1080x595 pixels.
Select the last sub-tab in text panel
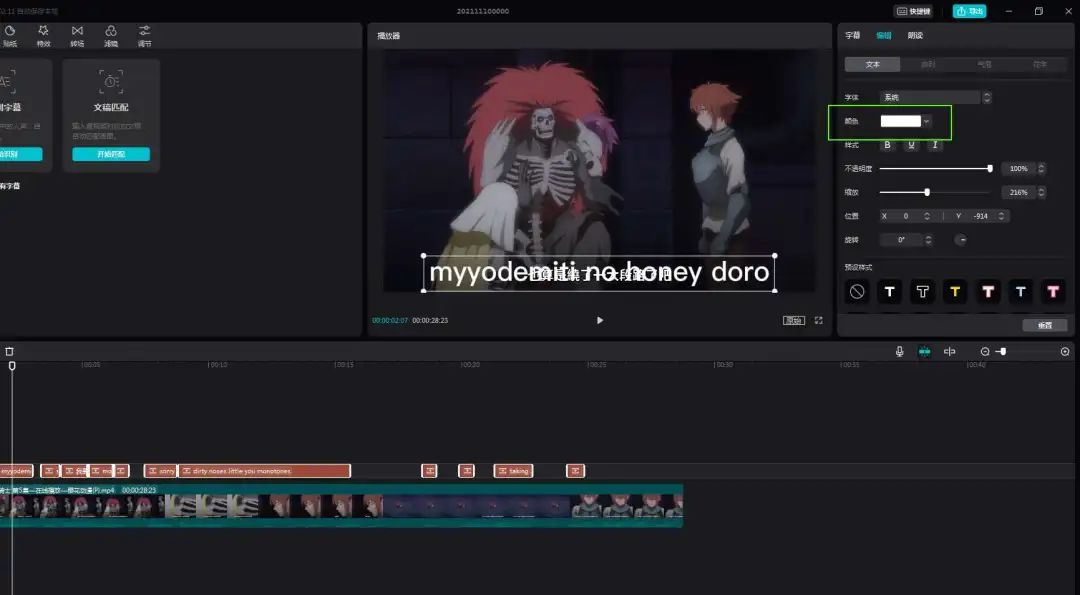(x=1039, y=64)
